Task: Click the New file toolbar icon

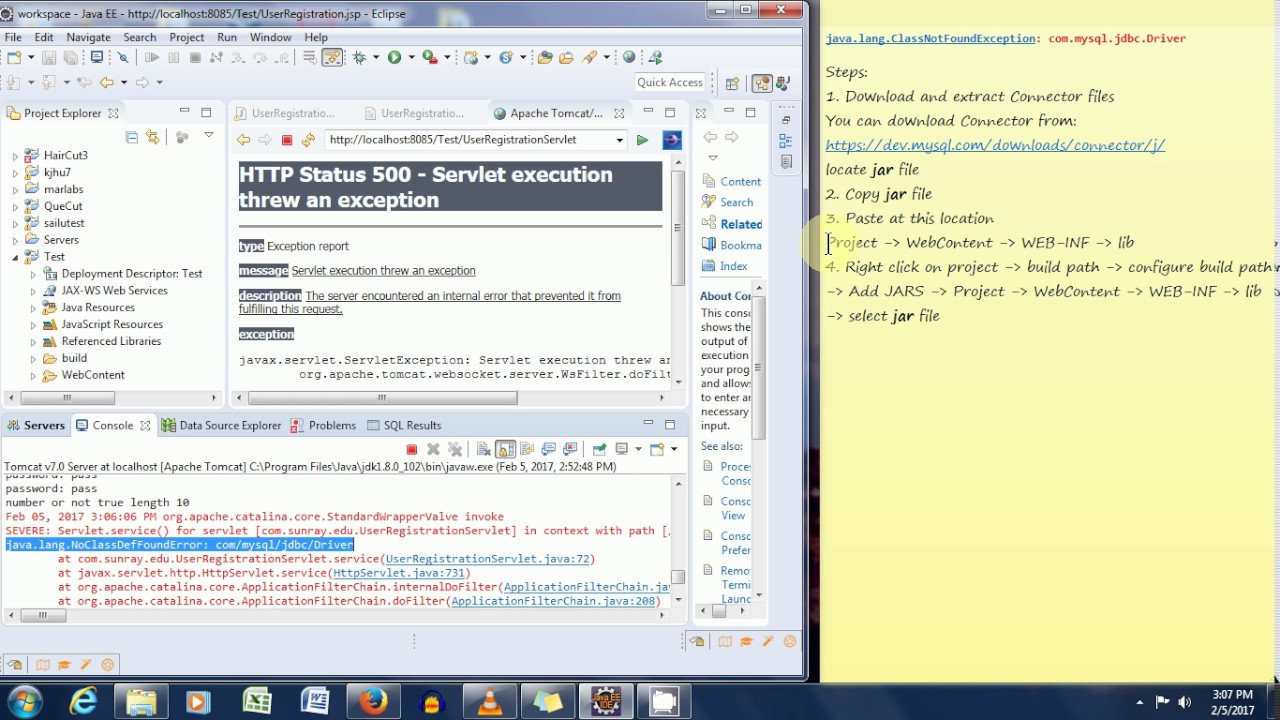Action: [14, 58]
